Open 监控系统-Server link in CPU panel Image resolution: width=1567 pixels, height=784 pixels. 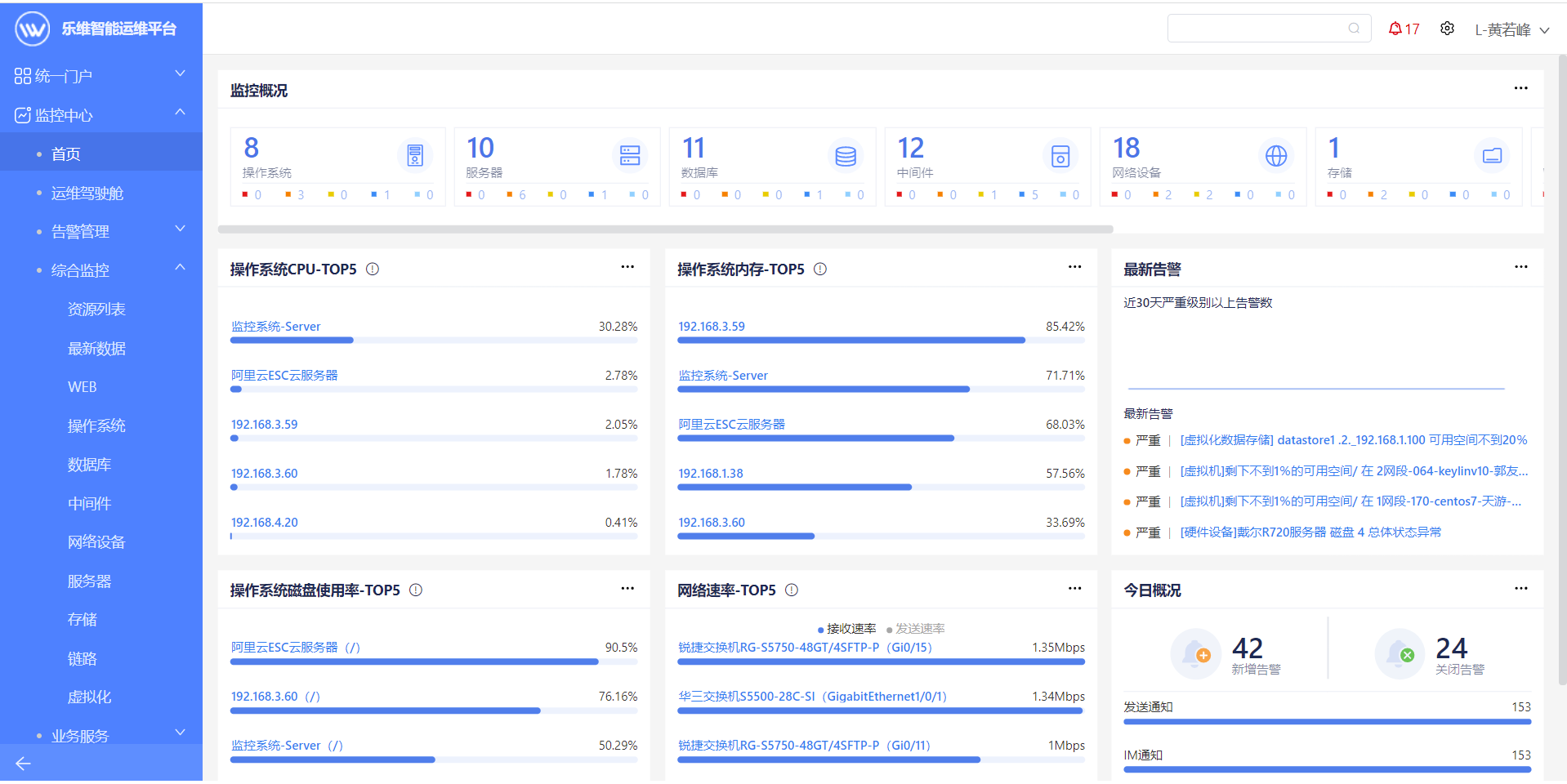(275, 327)
